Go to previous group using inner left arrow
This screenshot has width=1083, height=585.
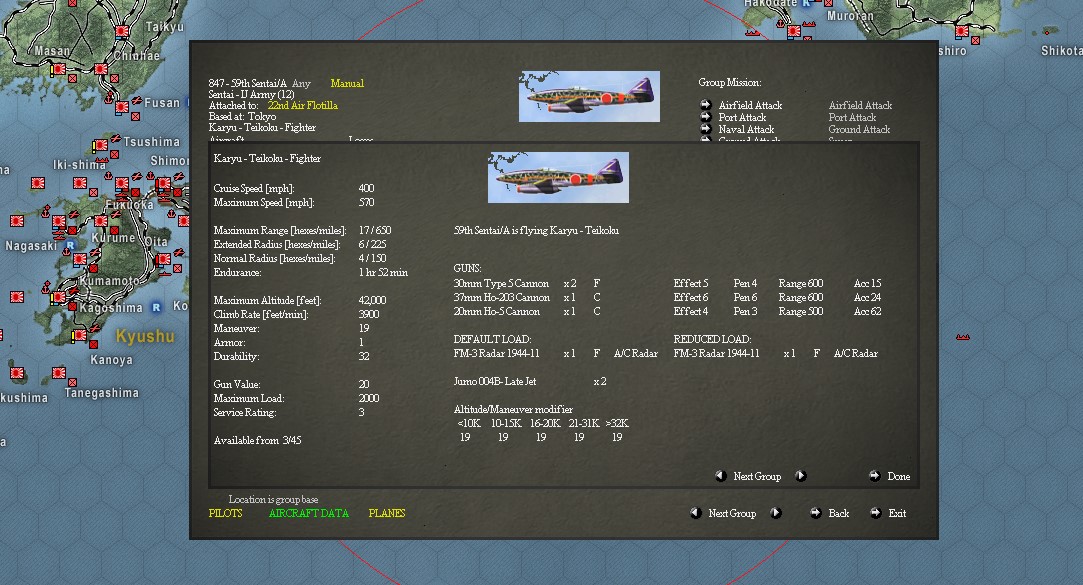[720, 476]
